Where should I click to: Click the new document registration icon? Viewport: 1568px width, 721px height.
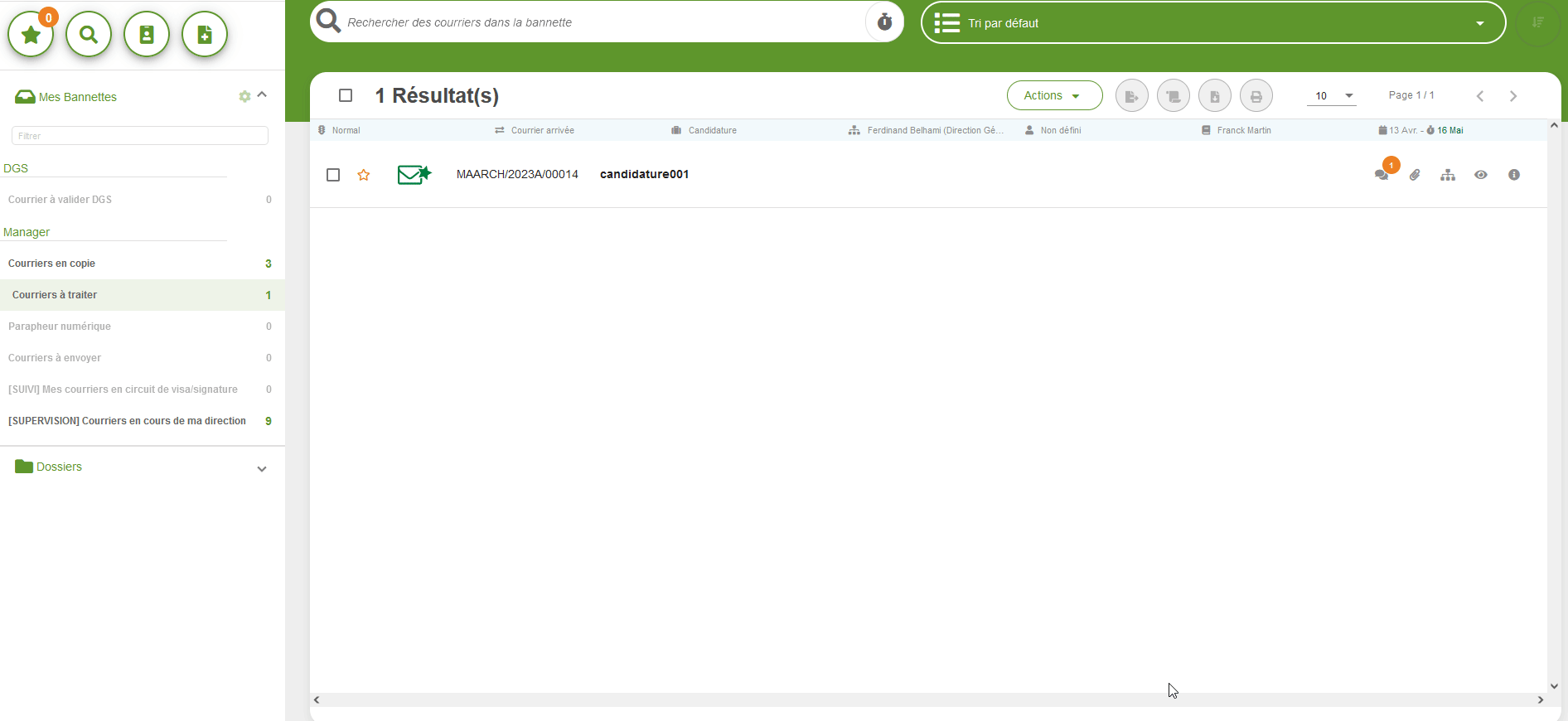point(205,35)
